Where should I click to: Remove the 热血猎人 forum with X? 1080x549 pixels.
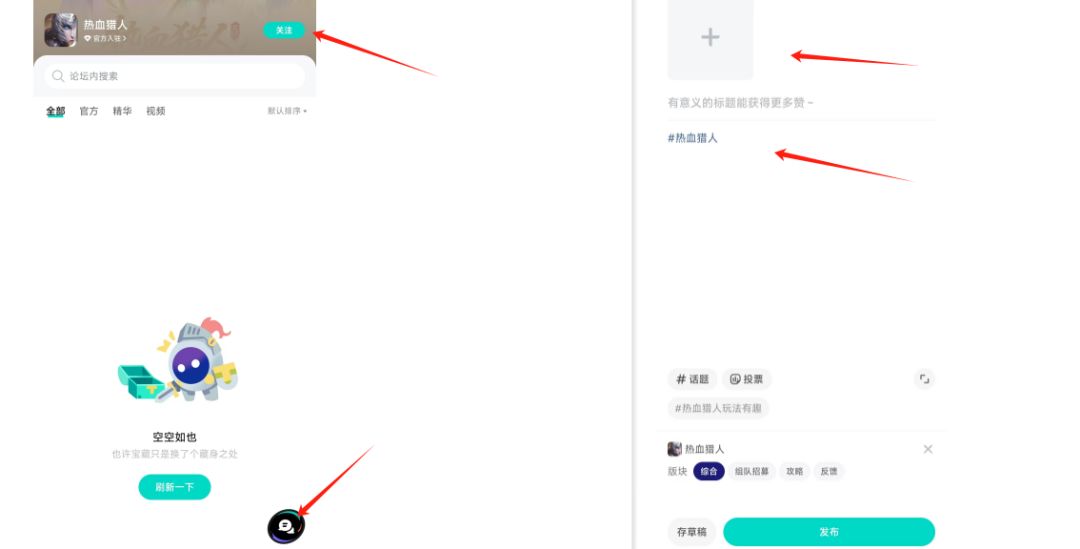(x=928, y=449)
